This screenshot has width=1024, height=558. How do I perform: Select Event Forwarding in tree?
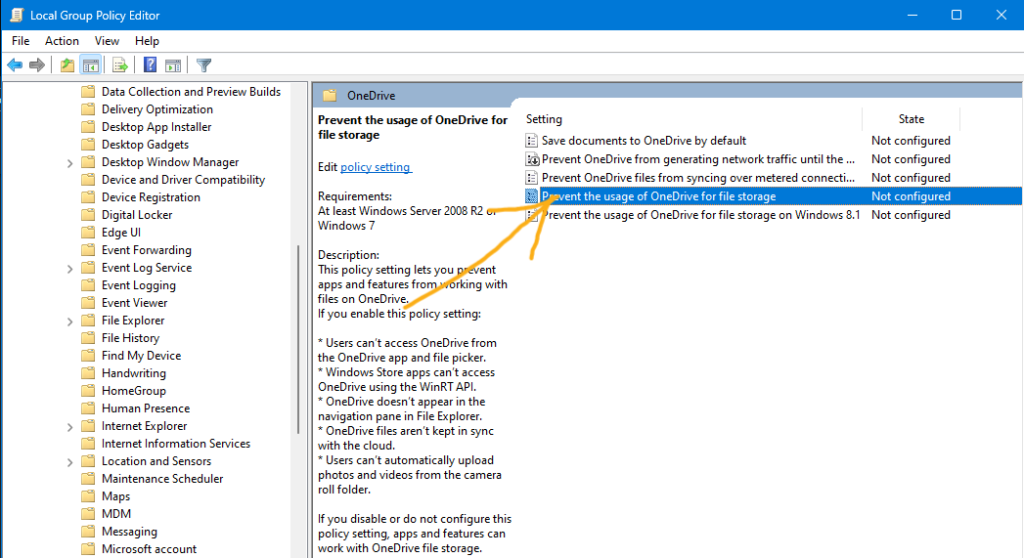(146, 250)
